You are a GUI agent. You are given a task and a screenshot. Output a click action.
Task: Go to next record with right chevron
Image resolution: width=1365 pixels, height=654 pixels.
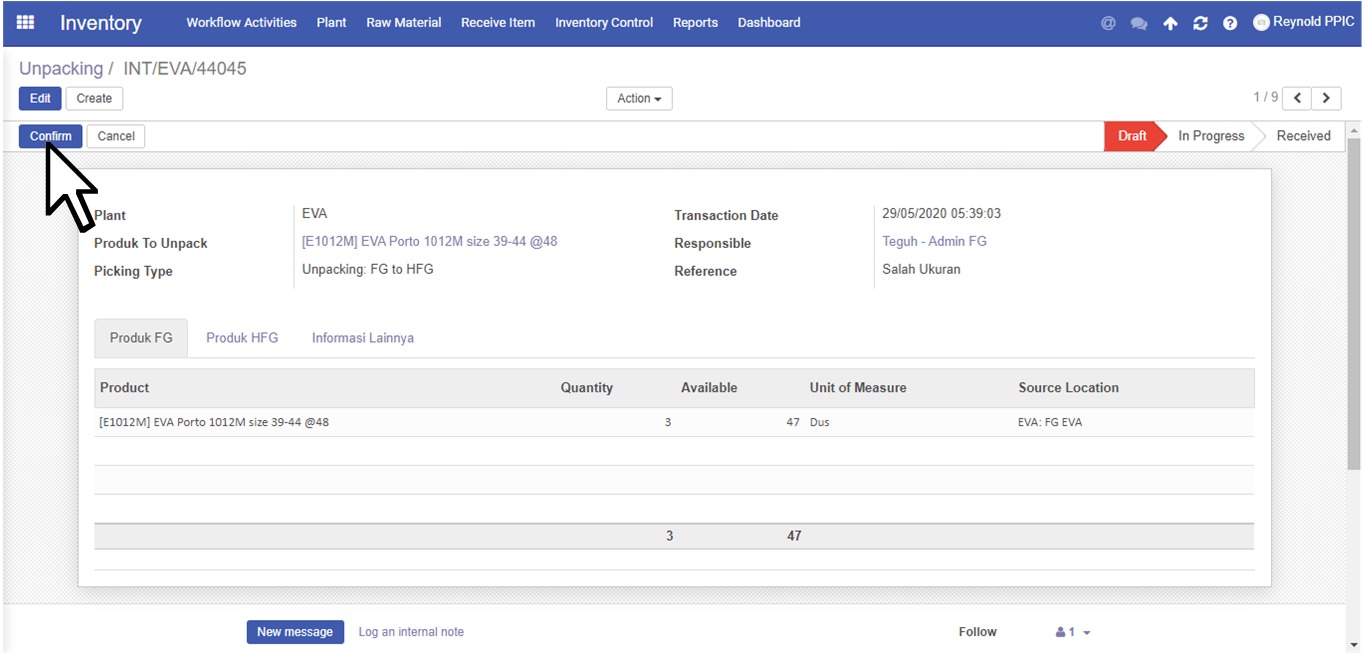(1327, 98)
